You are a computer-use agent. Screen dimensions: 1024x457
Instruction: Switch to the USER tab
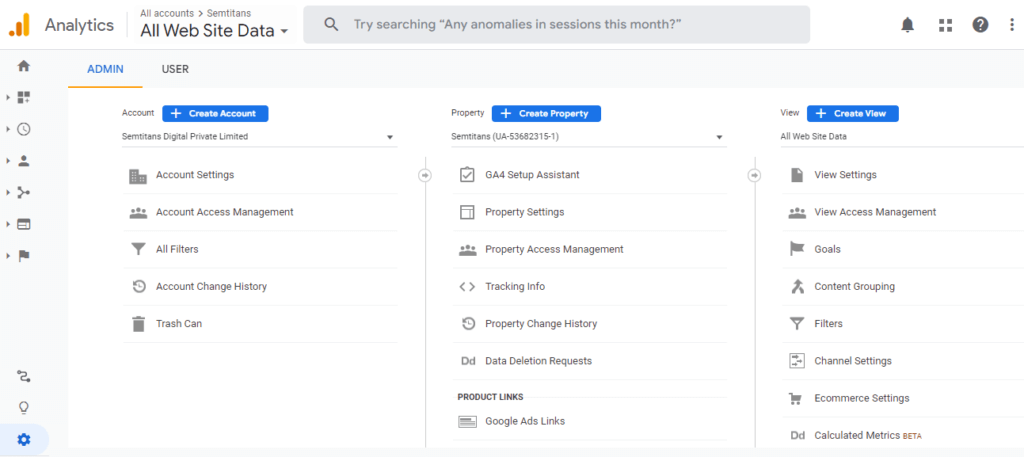click(175, 69)
